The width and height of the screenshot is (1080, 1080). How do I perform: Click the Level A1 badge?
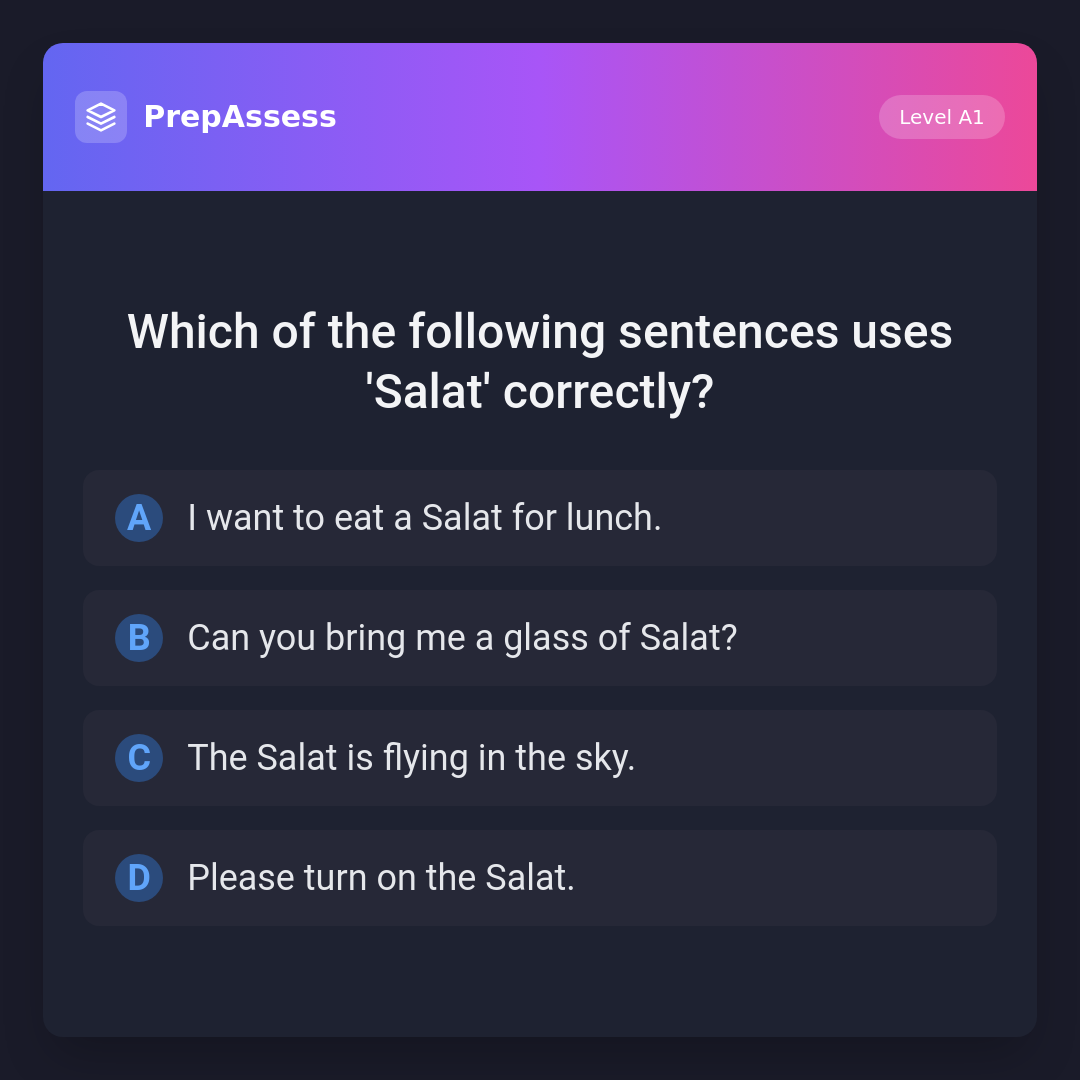click(x=941, y=117)
